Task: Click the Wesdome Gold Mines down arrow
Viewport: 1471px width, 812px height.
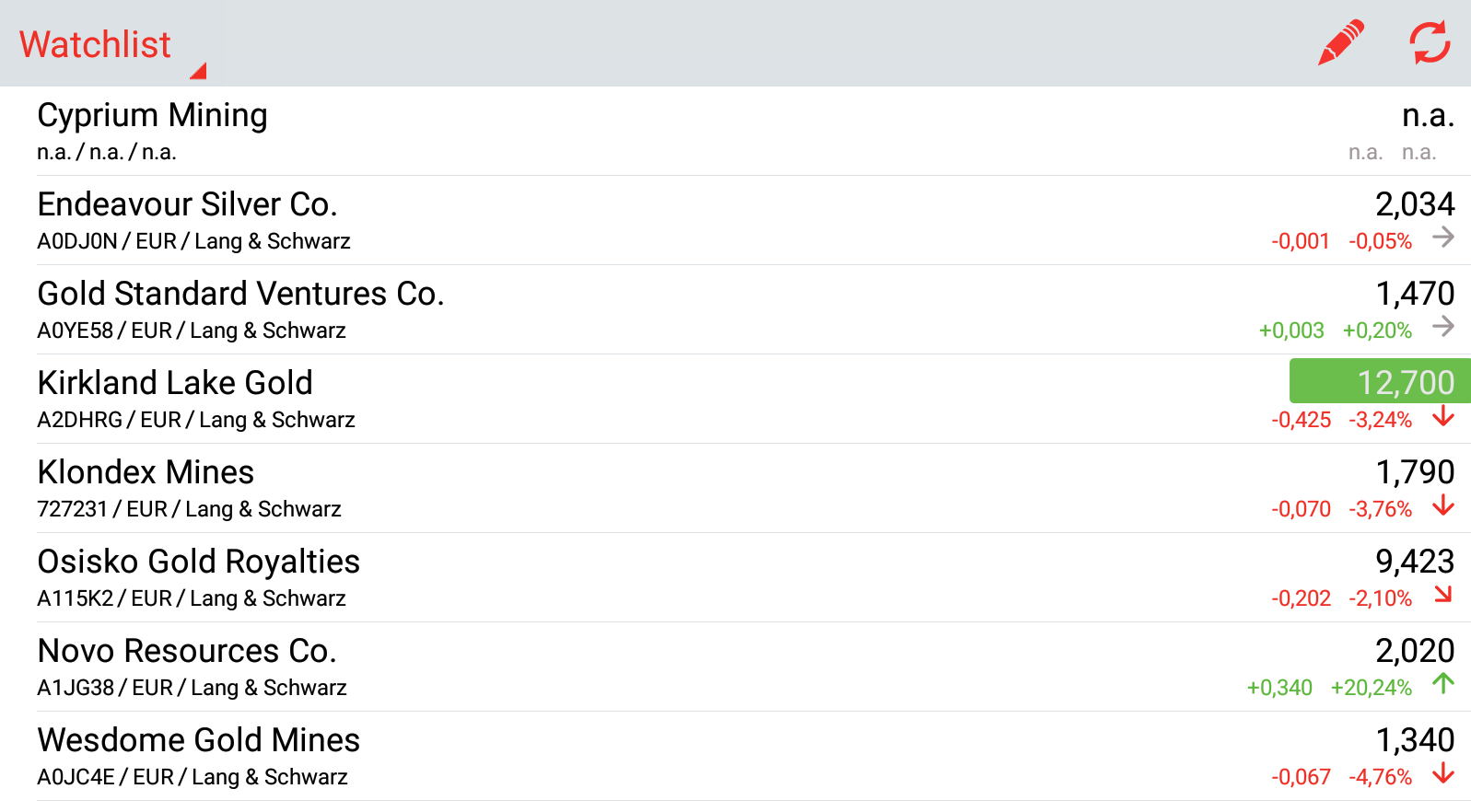Action: [1443, 774]
